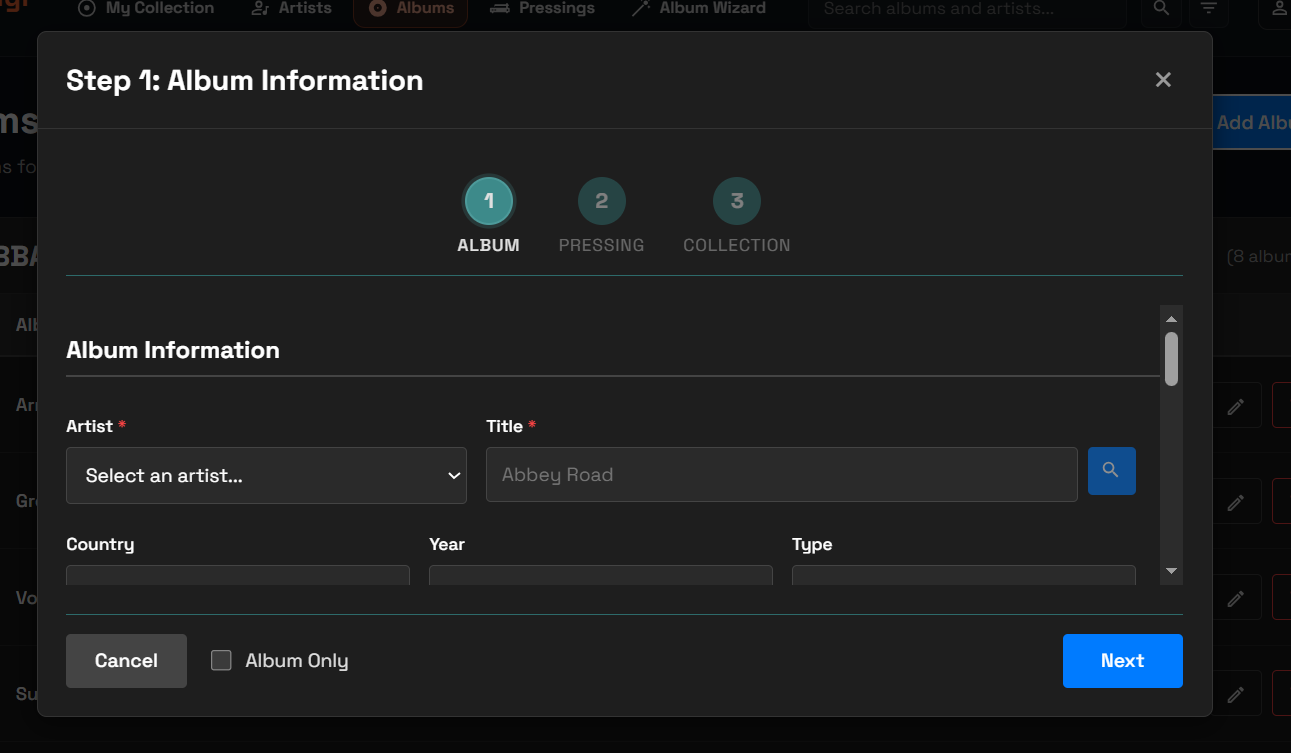This screenshot has height=753, width=1291.
Task: Open the filter icon in top bar
Action: [x=1209, y=9]
